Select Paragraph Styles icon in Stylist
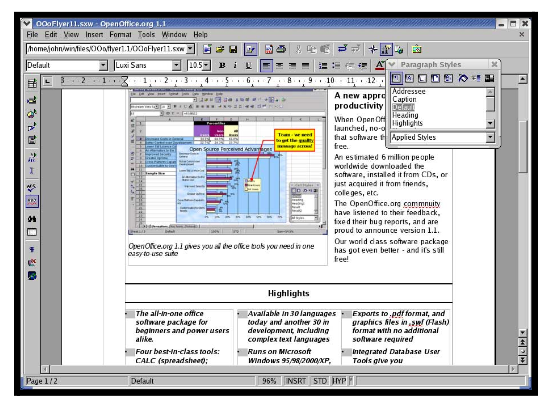 [396, 78]
